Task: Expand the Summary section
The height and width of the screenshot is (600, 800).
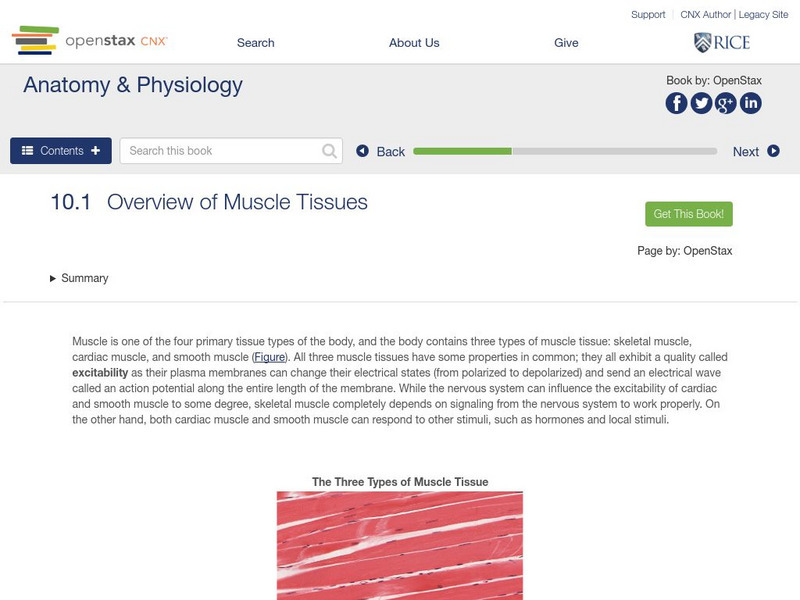Action: pos(79,278)
